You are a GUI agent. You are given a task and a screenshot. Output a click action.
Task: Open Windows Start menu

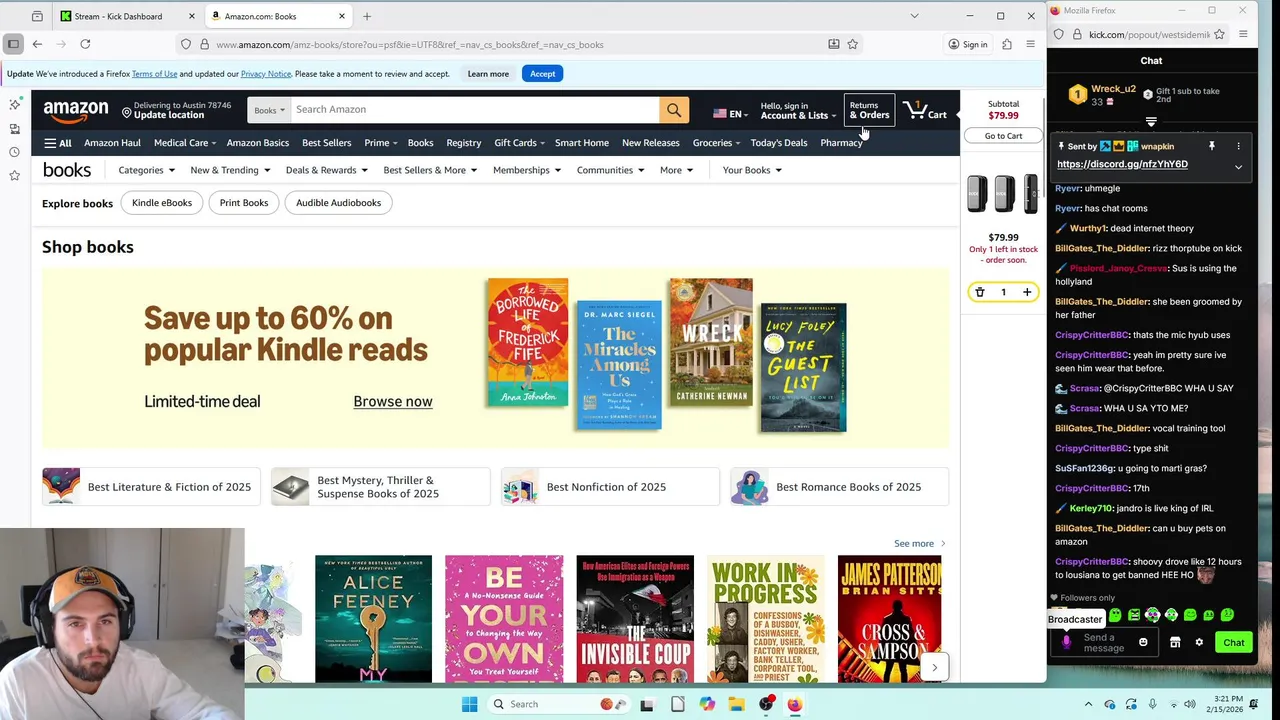coord(469,704)
